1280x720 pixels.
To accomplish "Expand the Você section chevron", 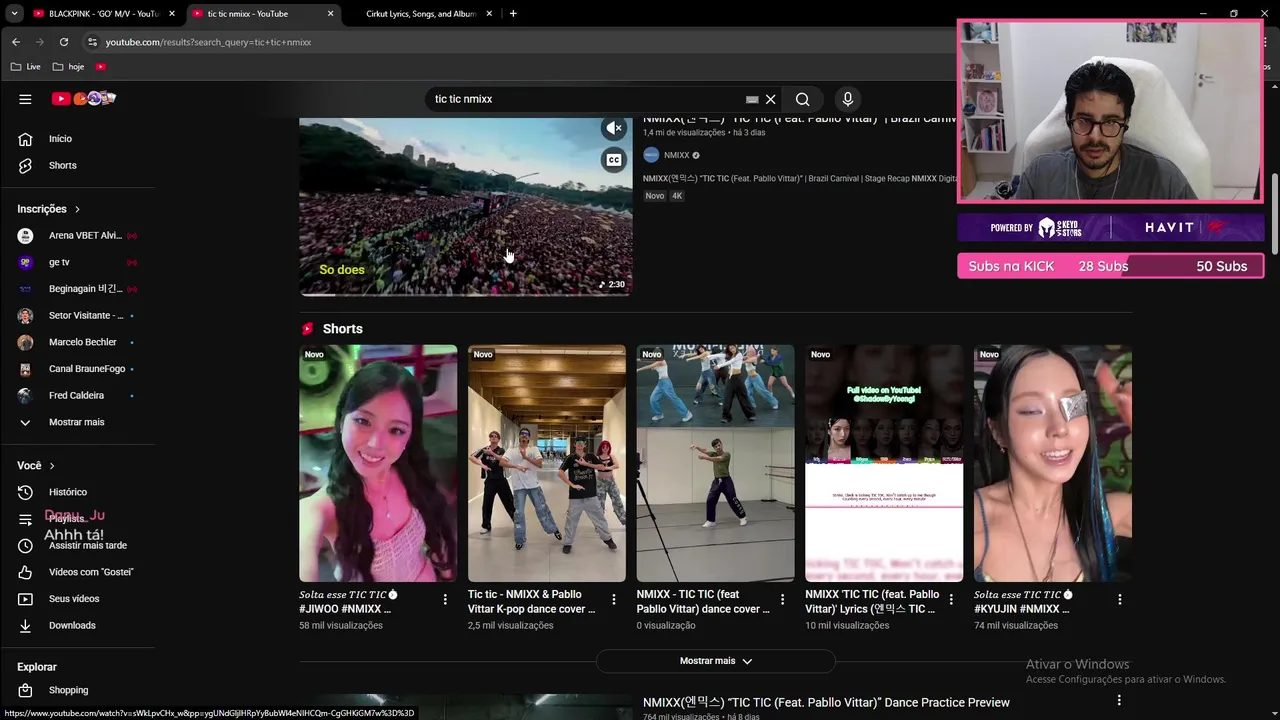I will coord(52,466).
